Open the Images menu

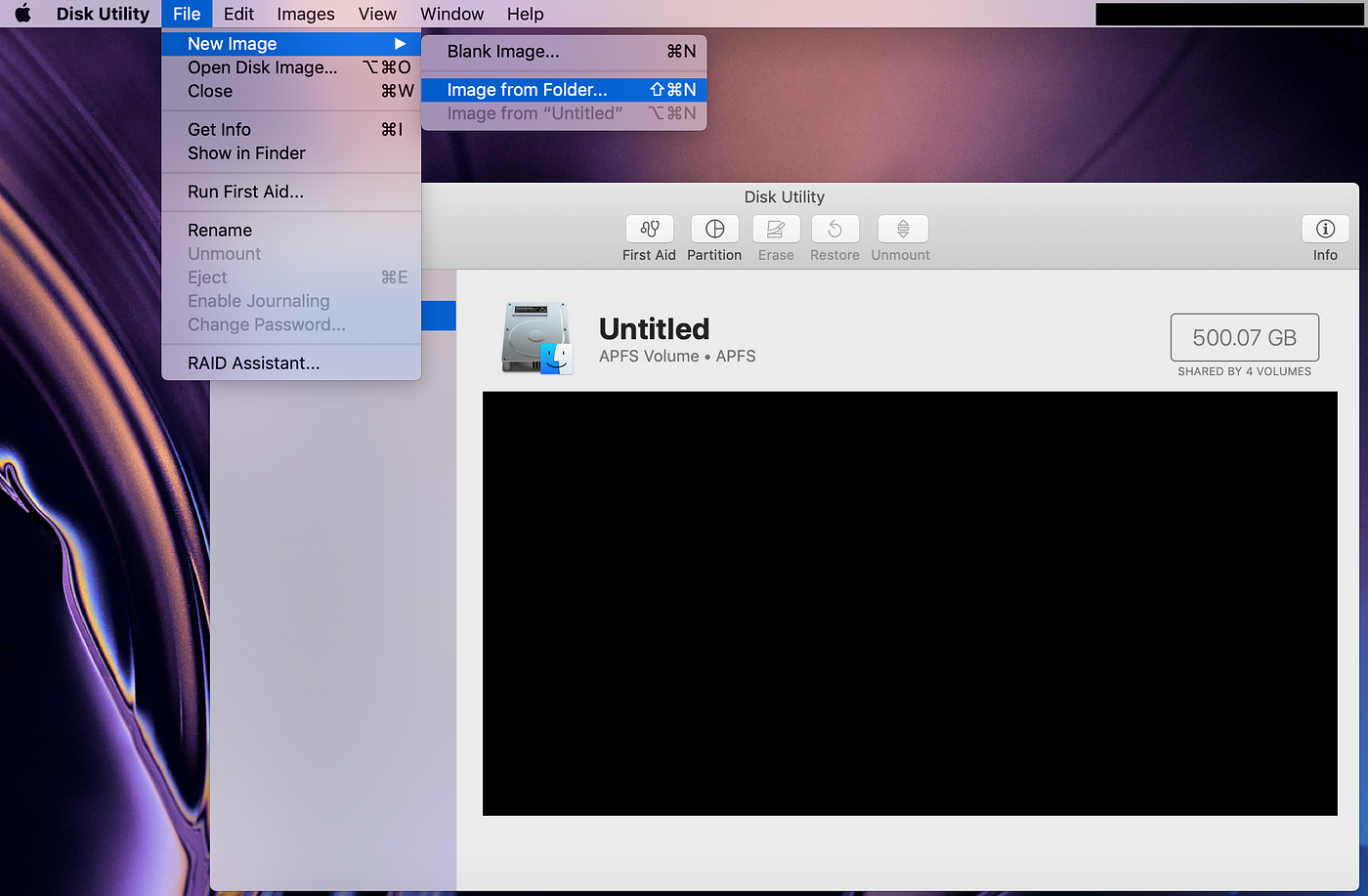[x=306, y=14]
